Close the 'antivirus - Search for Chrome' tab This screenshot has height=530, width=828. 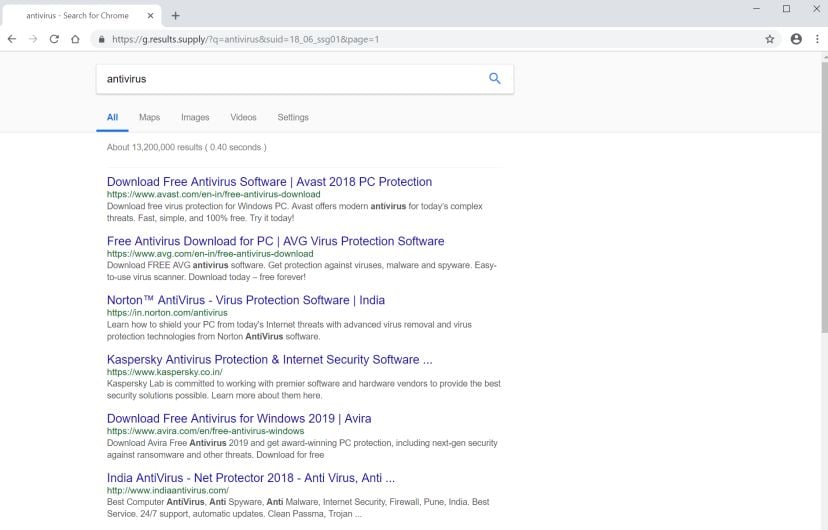[150, 16]
